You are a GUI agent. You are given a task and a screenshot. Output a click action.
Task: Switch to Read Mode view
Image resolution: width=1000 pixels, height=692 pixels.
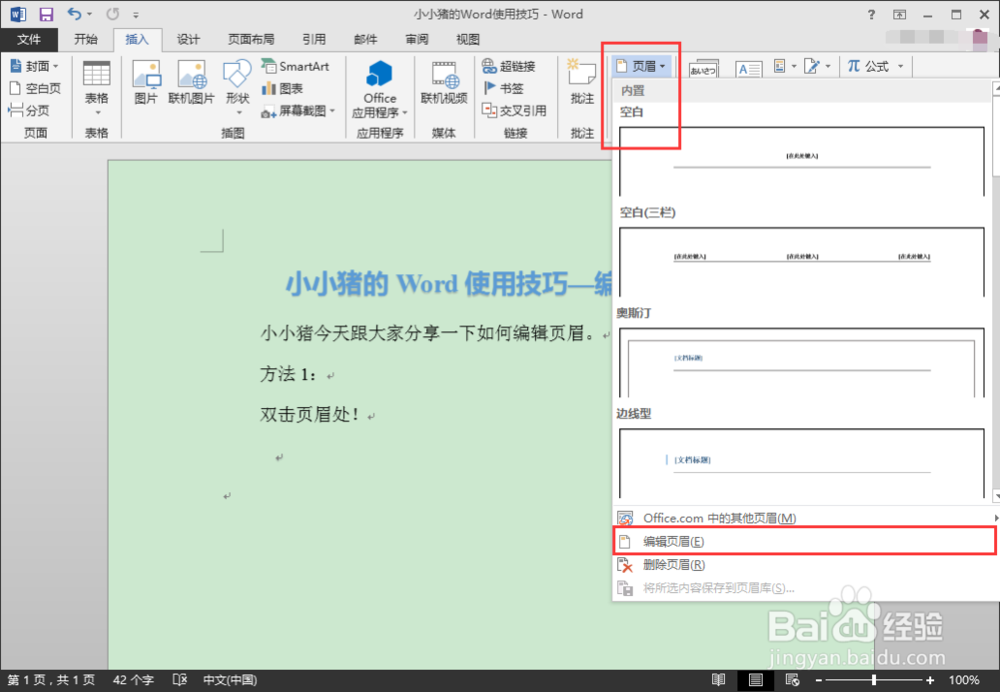[x=719, y=680]
